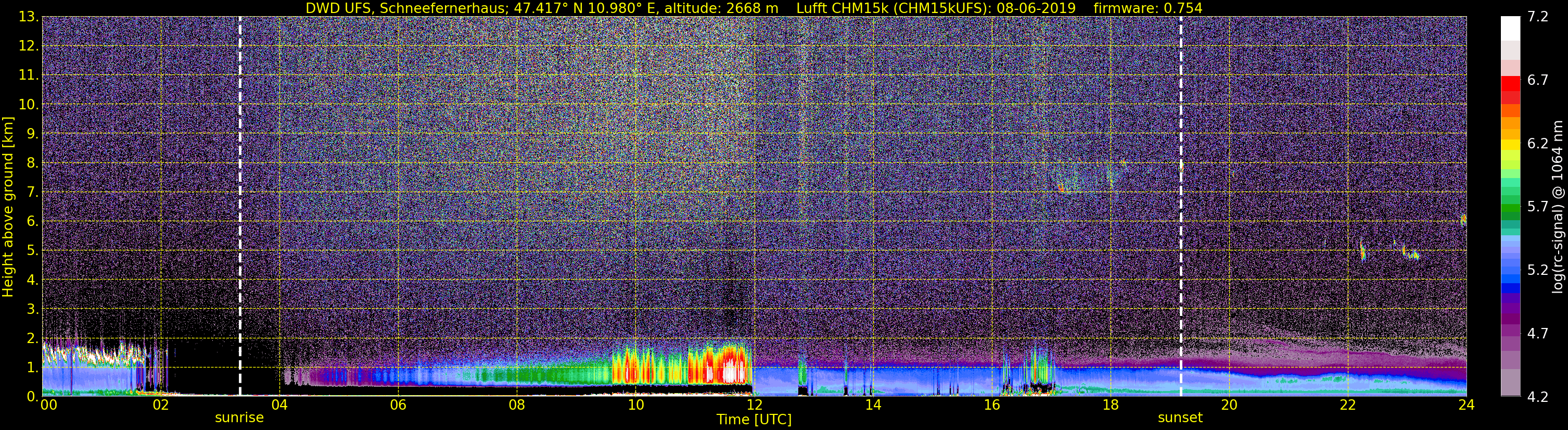Click the height axis tick label '12.'
This screenshot has width=1568, height=430.
pos(29,46)
